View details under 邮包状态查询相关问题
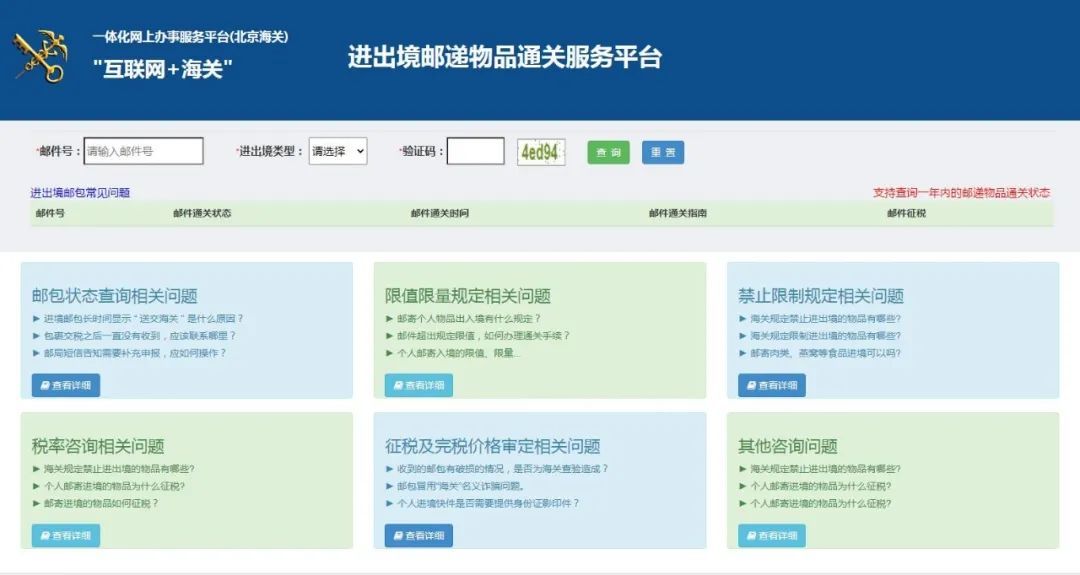Image resolution: width=1080 pixels, height=575 pixels. click(66, 385)
